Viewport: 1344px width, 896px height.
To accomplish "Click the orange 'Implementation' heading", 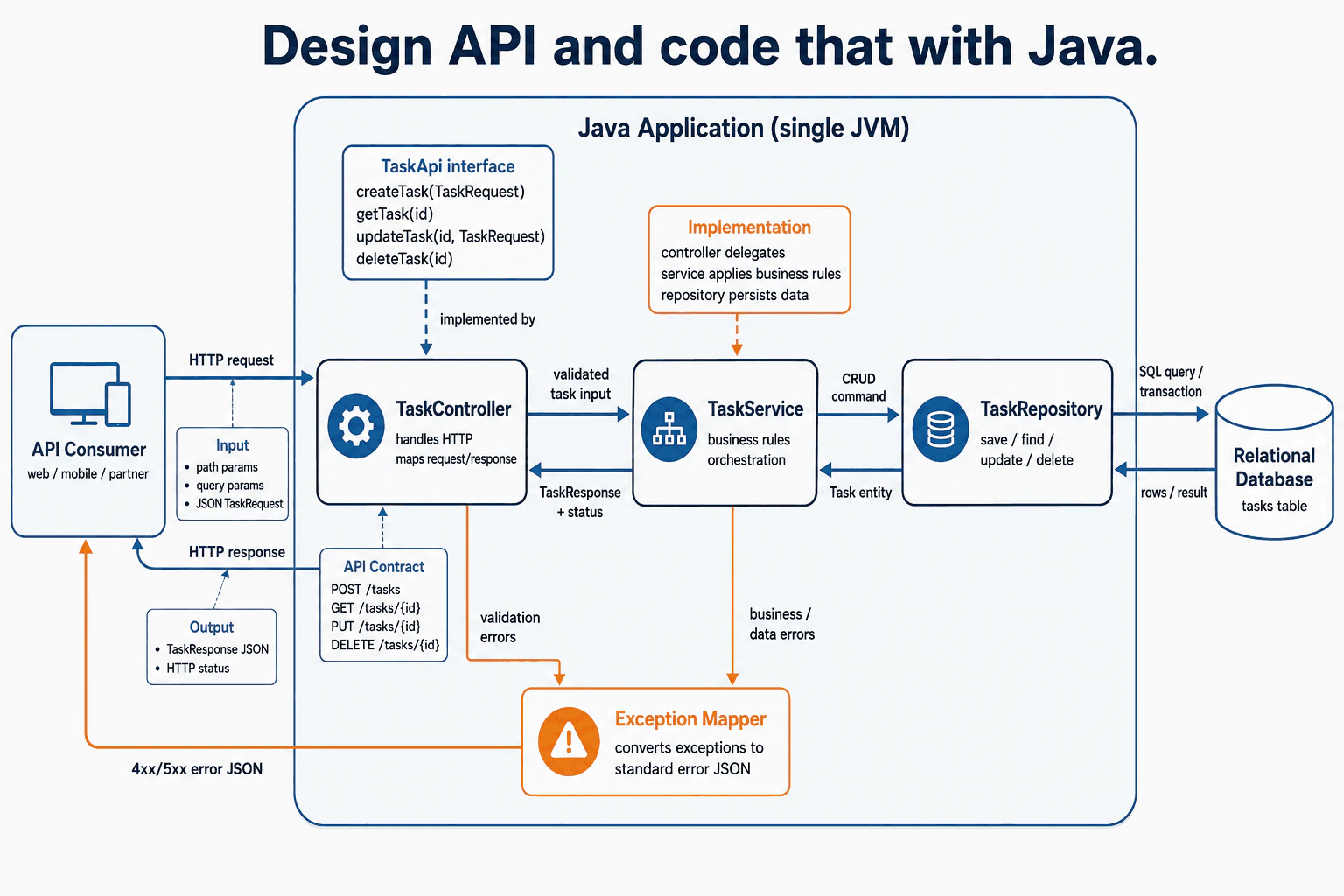I will 749,227.
